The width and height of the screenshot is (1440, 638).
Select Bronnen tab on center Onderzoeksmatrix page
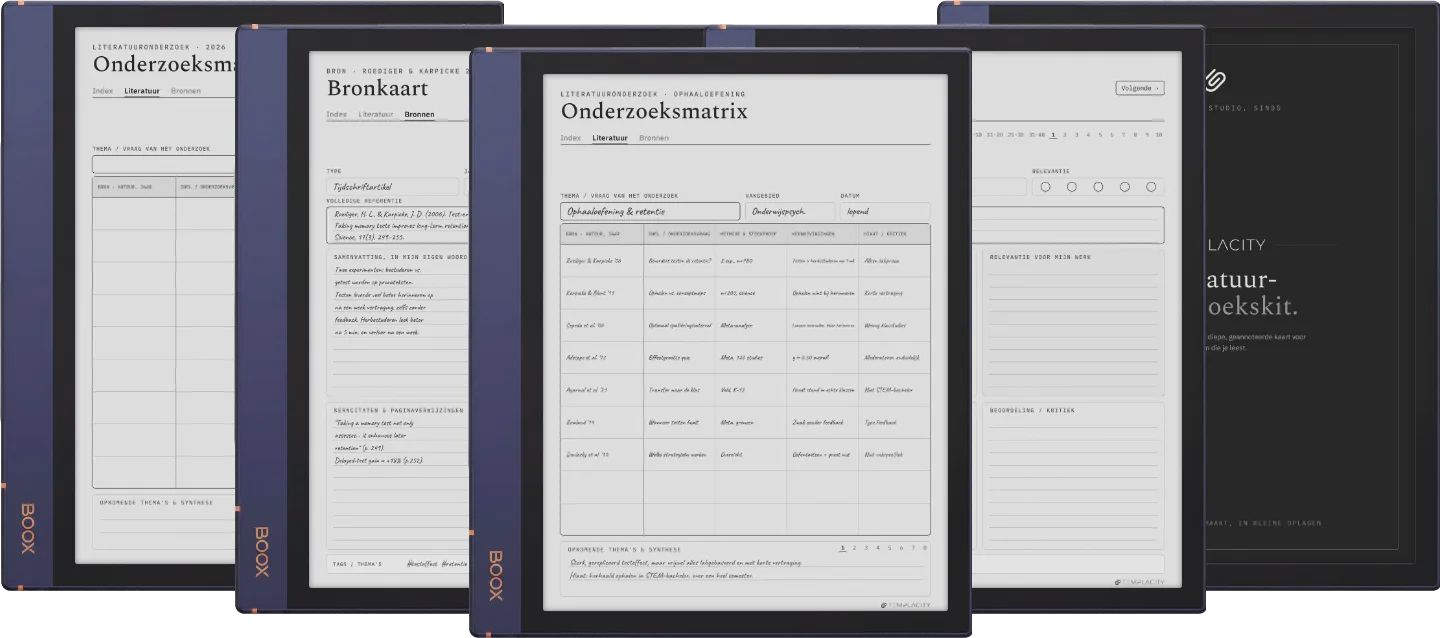tap(654, 138)
